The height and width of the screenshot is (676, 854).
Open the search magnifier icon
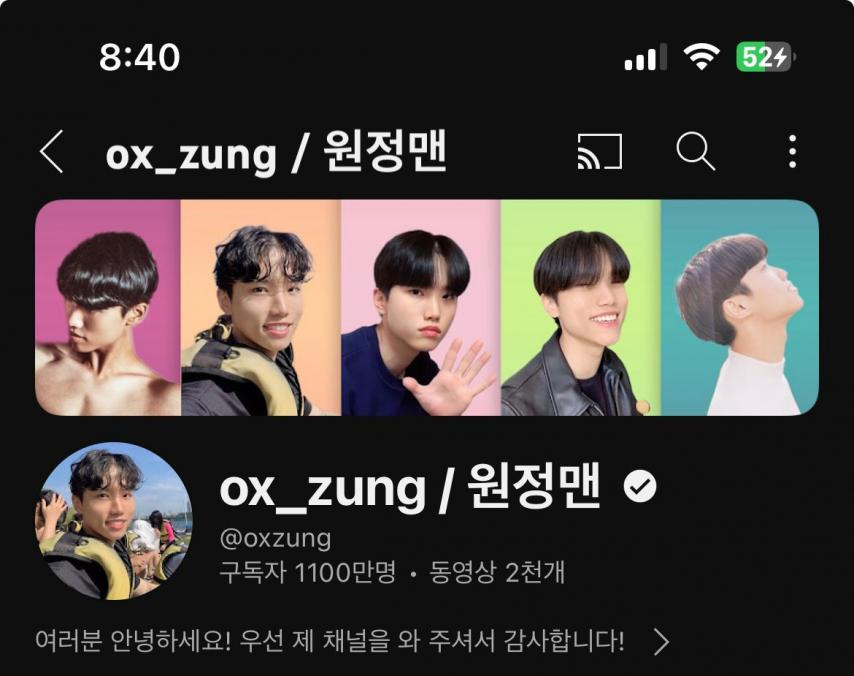(696, 151)
